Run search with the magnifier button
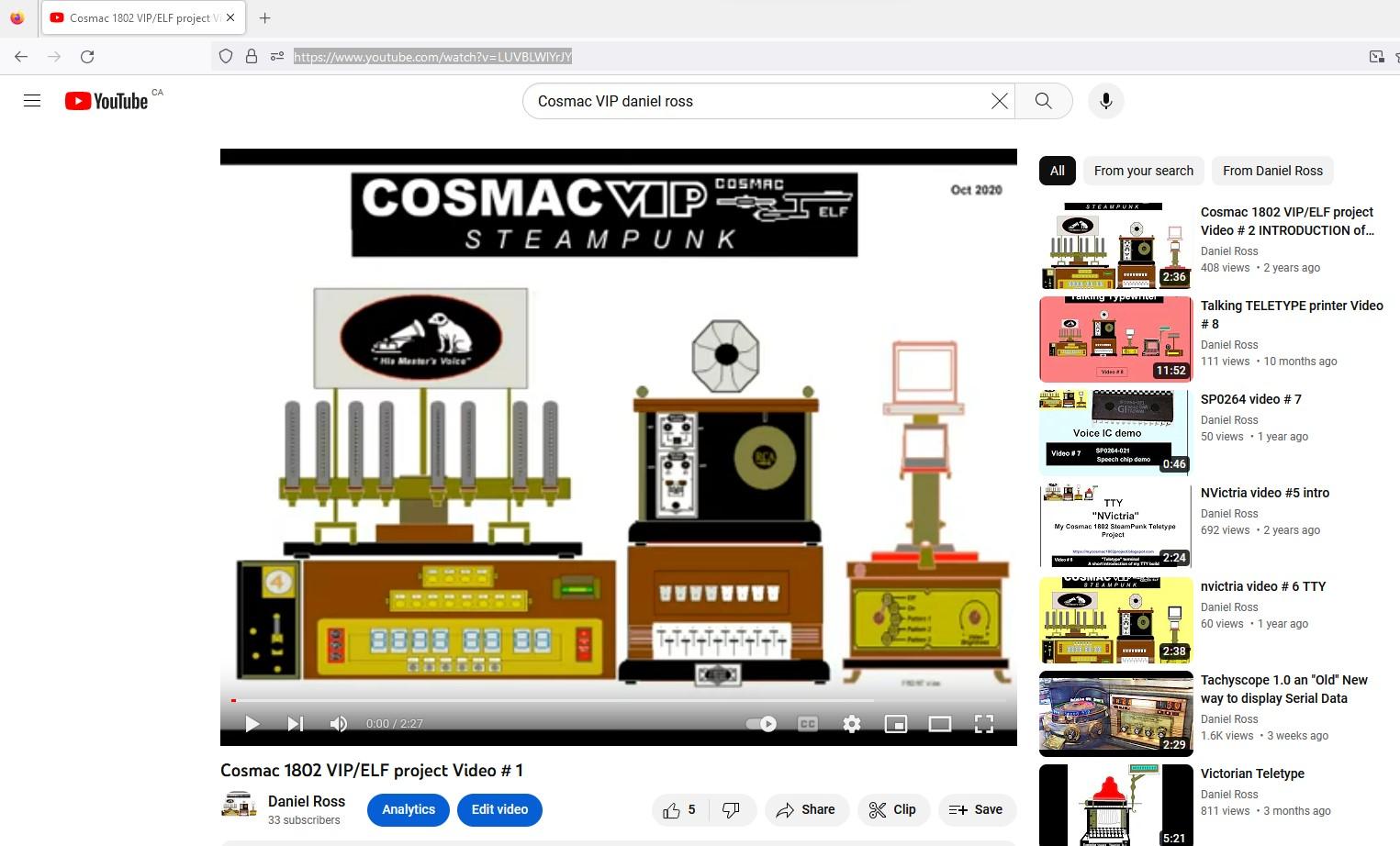This screenshot has width=1400, height=846. coord(1044,101)
